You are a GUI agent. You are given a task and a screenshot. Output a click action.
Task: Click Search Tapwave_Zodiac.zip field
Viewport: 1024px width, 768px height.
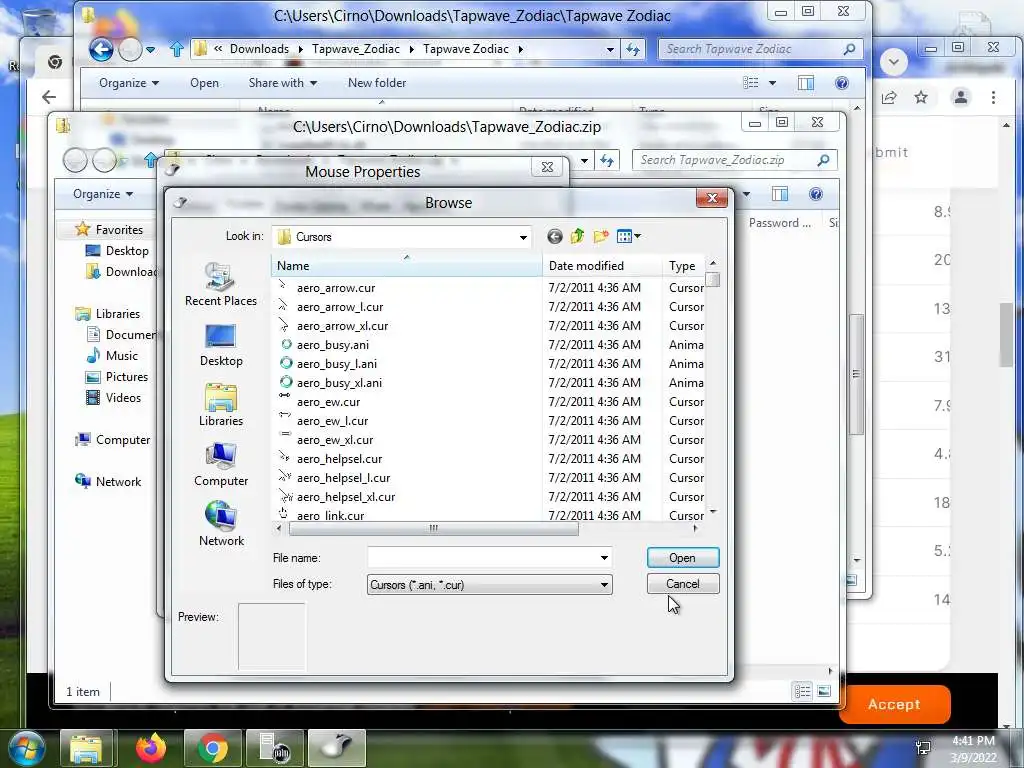(734, 160)
